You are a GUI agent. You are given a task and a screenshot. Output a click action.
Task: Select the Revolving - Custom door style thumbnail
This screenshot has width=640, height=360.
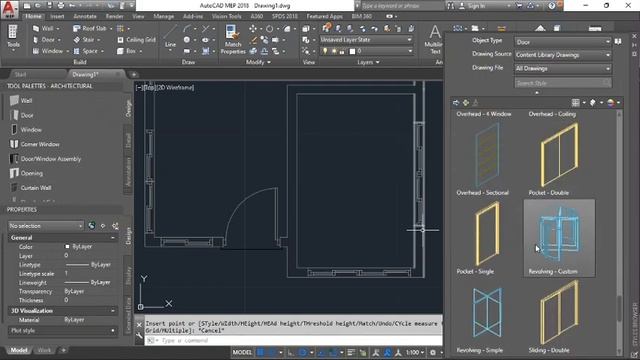click(x=559, y=238)
